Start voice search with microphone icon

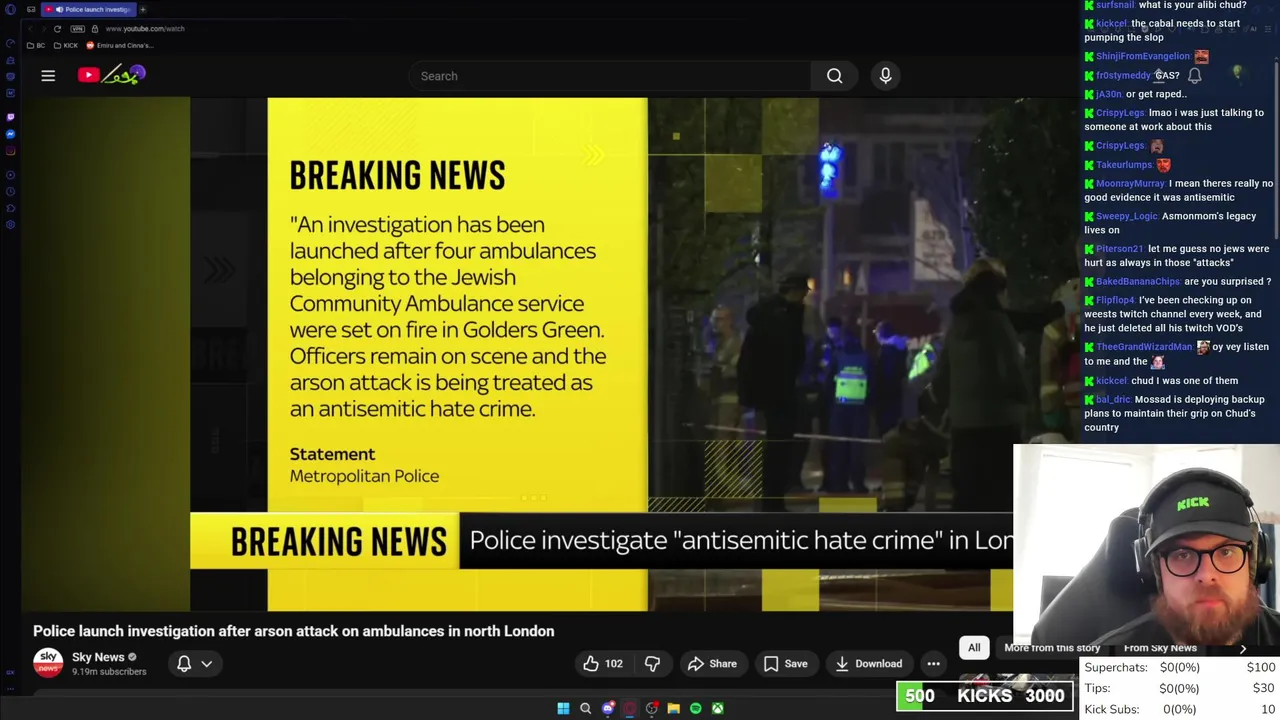tap(885, 76)
